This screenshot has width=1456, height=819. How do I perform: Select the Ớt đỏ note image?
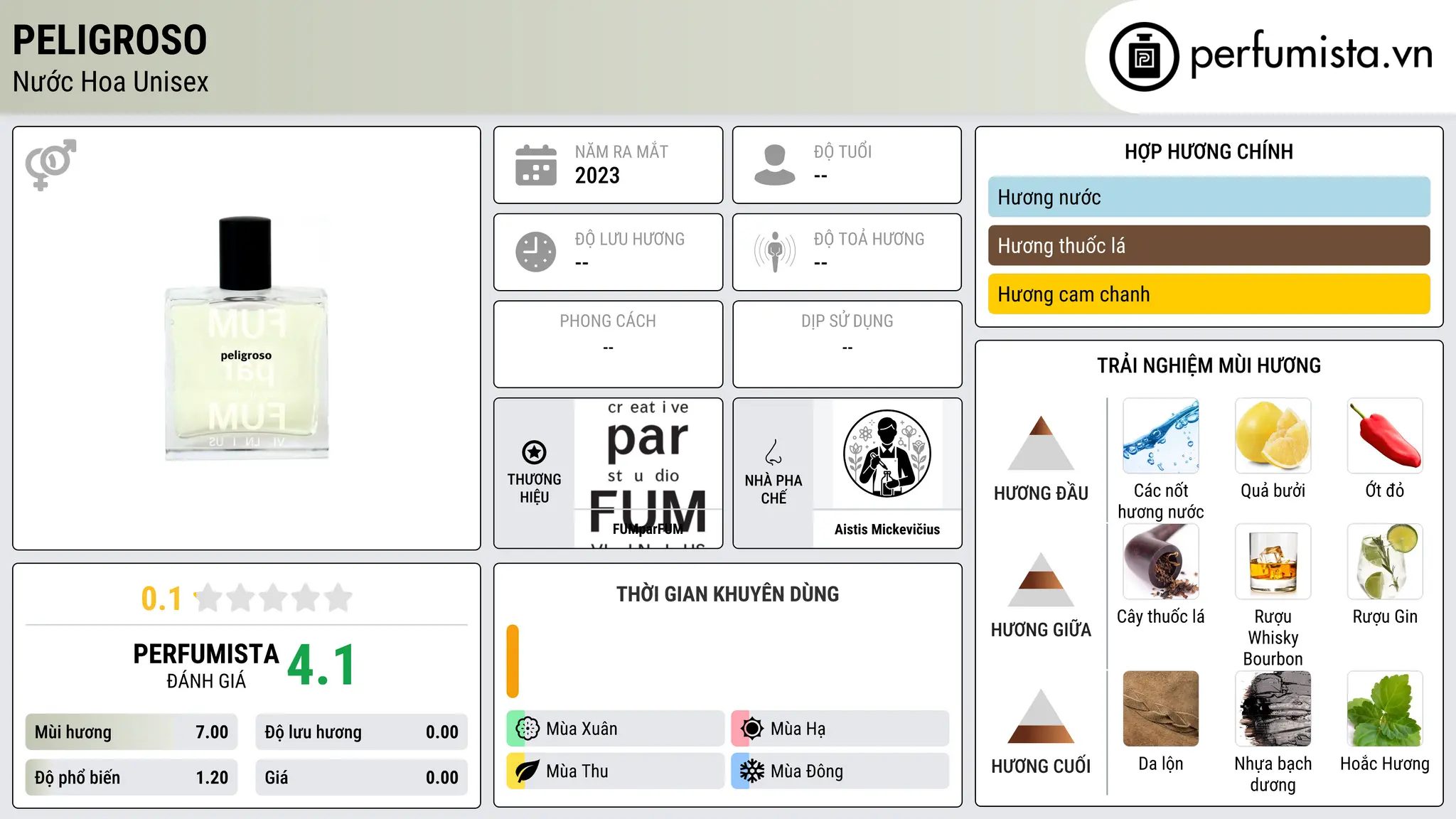pos(1385,436)
